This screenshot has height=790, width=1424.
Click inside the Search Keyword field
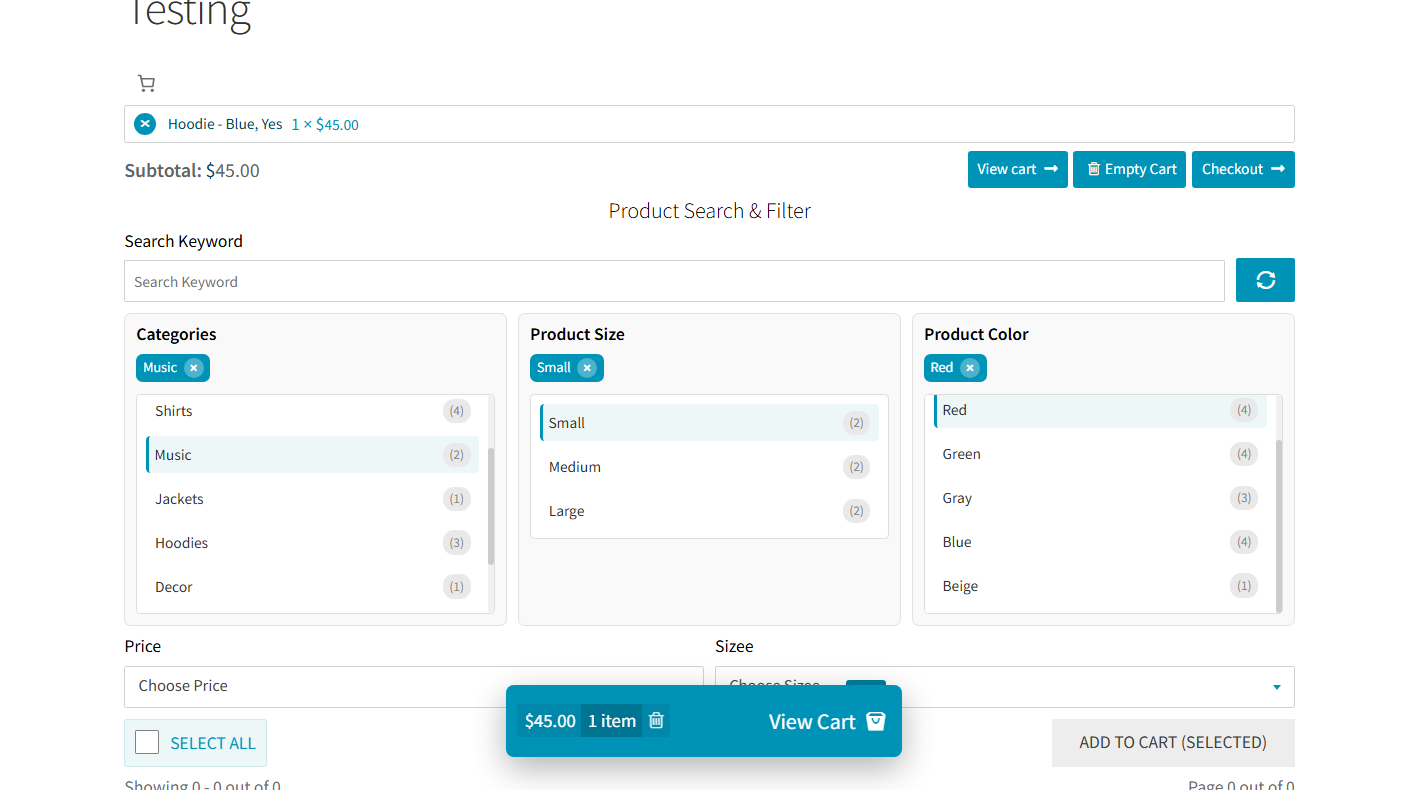pyautogui.click(x=674, y=281)
